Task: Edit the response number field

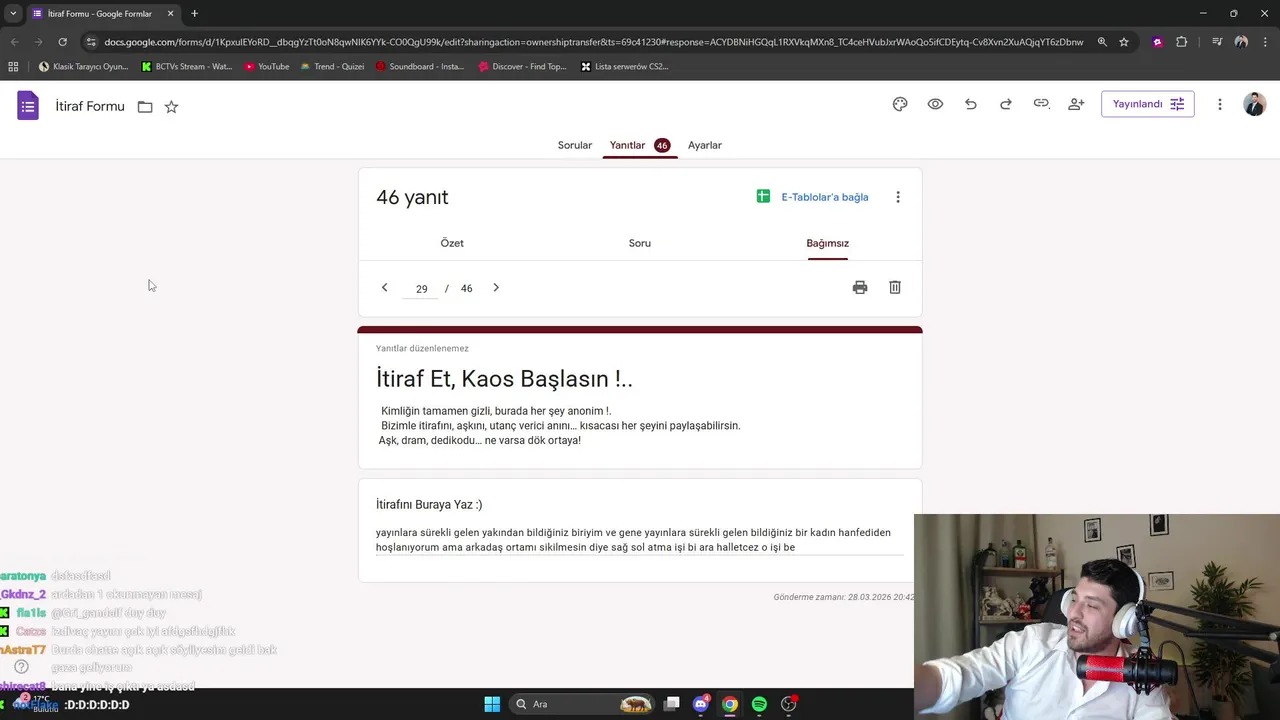Action: 421,288
